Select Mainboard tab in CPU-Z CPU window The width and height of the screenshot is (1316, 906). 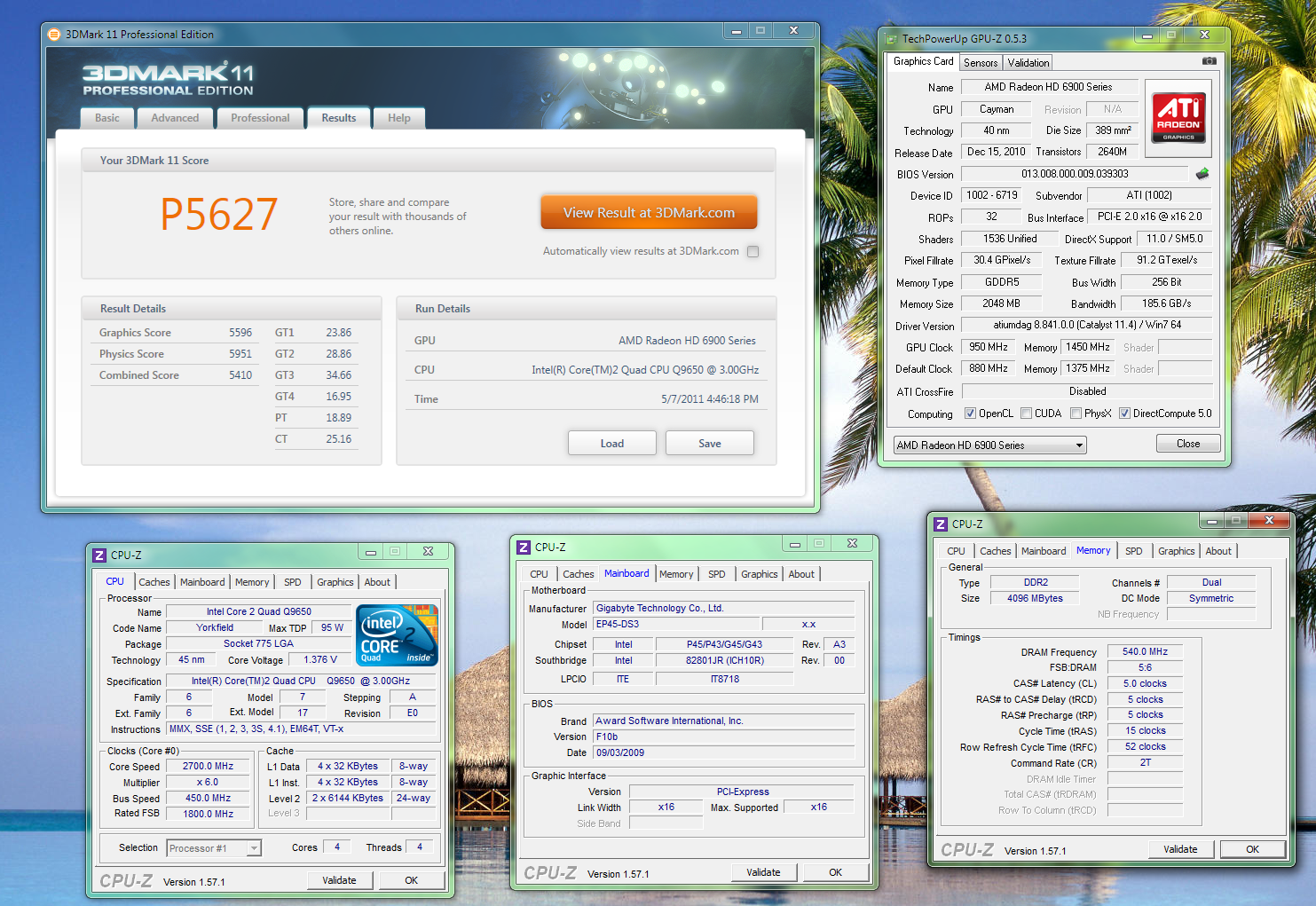pyautogui.click(x=202, y=582)
